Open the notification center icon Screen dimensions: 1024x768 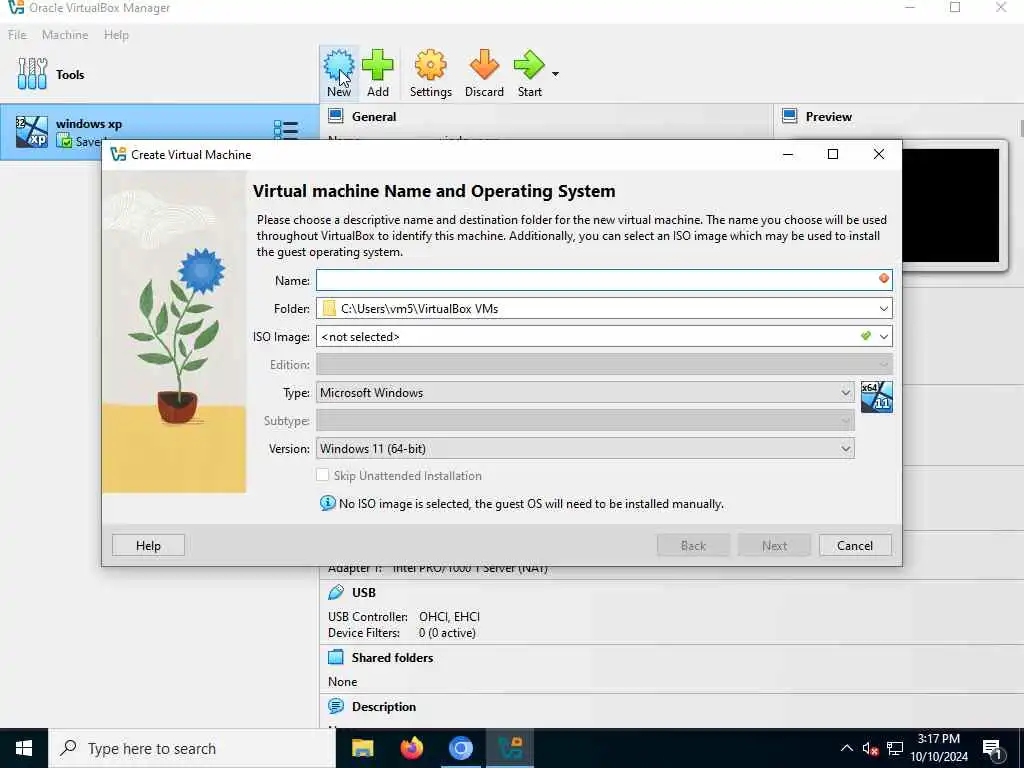point(992,750)
